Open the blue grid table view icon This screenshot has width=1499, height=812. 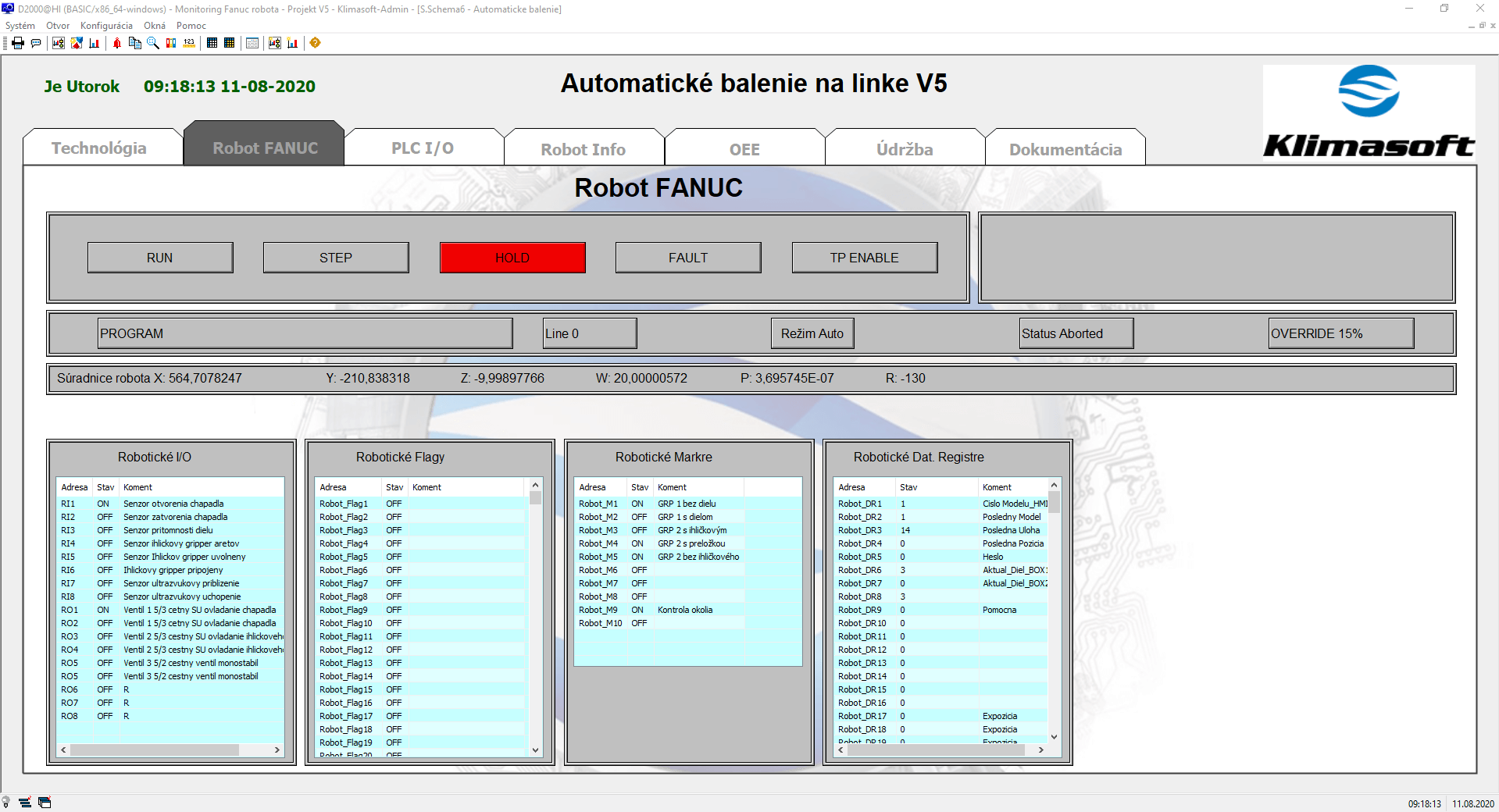tap(212, 43)
